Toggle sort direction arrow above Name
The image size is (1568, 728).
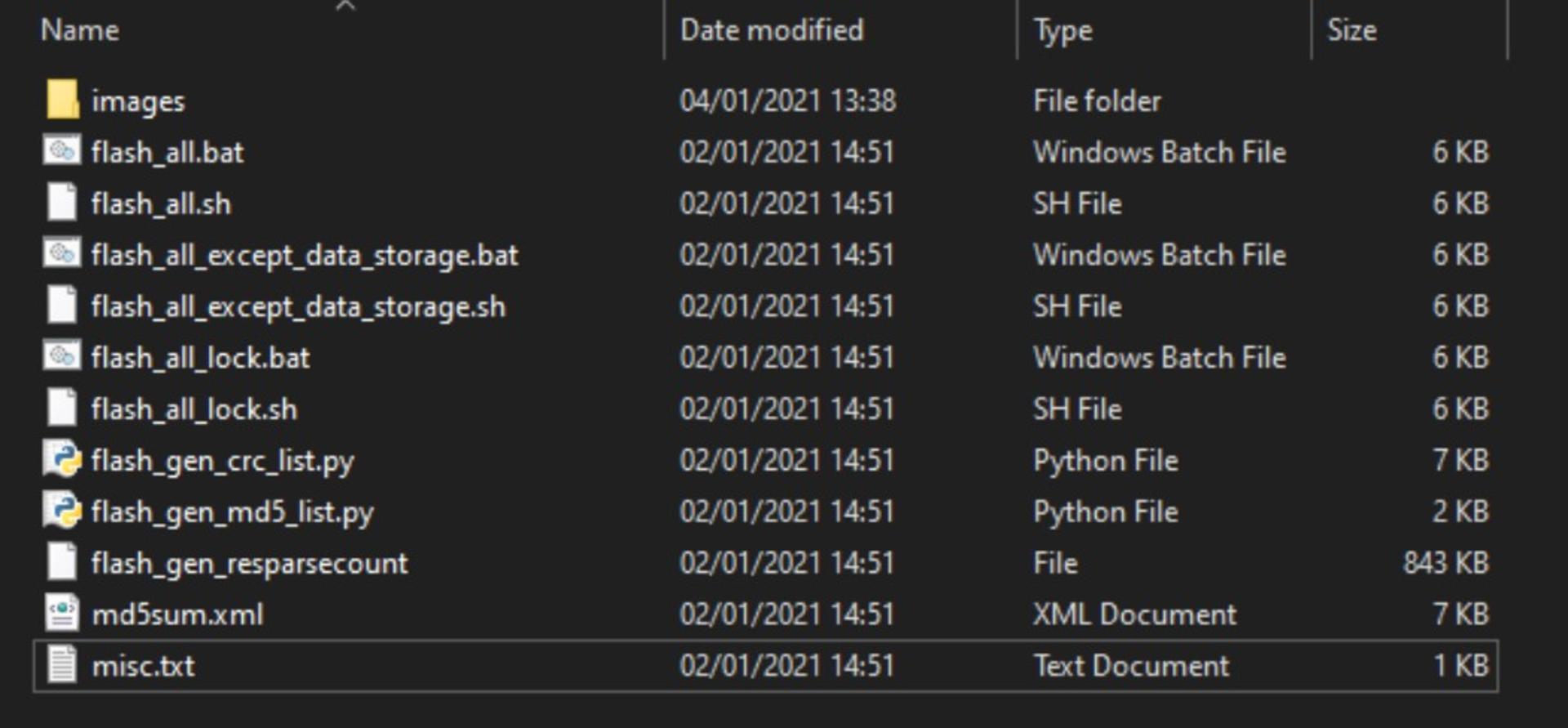coord(345,6)
